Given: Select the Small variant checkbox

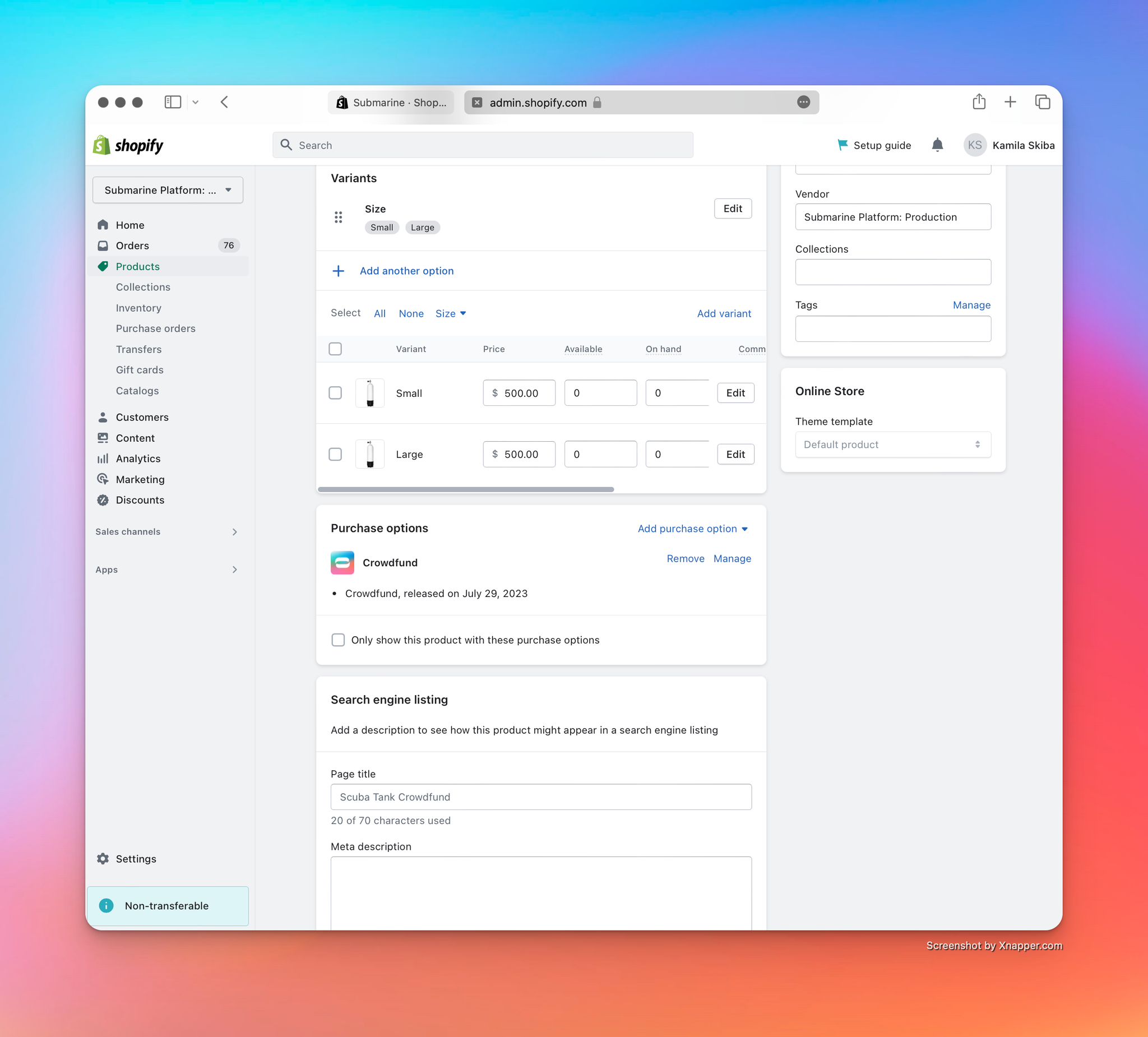Looking at the screenshot, I should (x=336, y=392).
